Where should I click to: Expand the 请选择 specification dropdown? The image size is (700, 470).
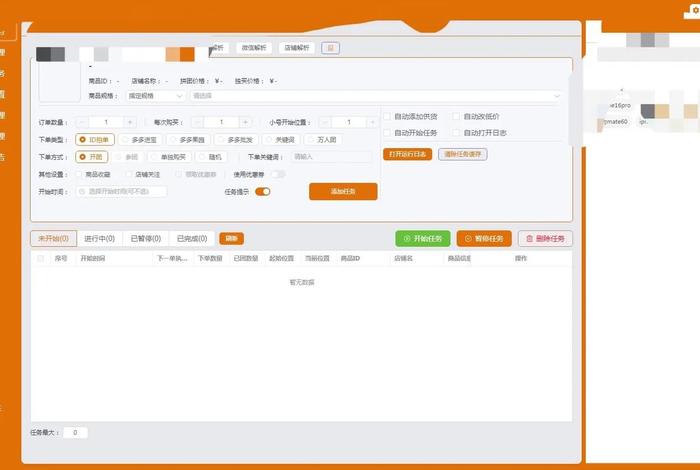click(x=375, y=96)
